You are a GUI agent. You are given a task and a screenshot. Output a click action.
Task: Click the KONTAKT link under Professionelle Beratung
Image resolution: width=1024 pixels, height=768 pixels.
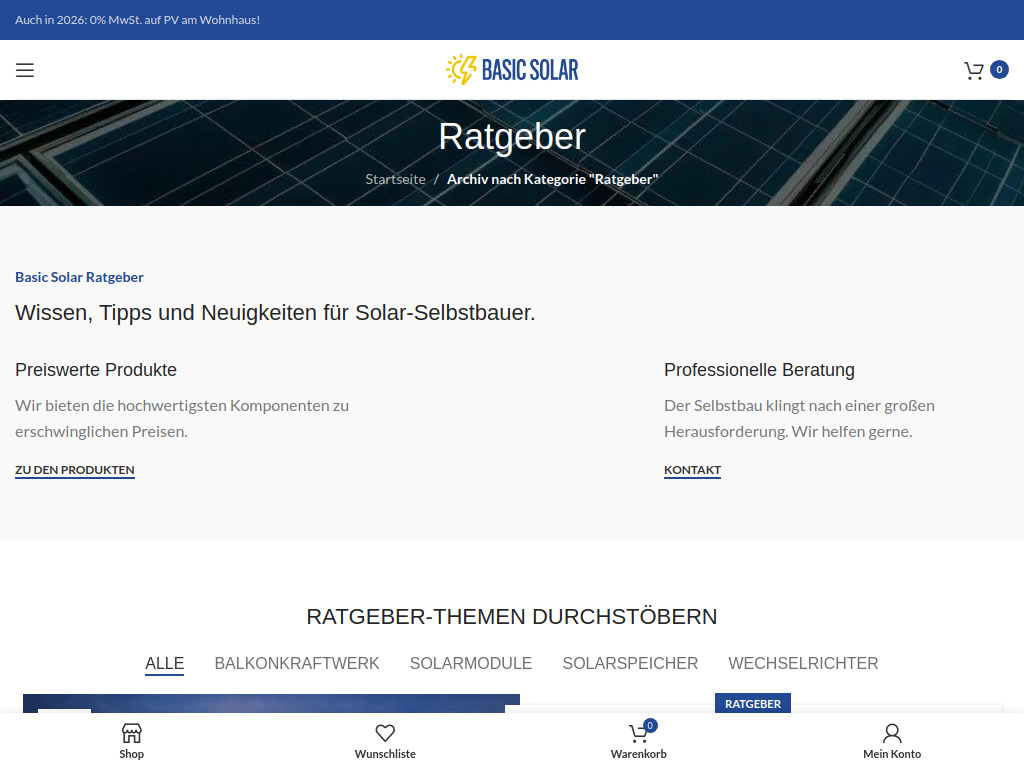click(692, 470)
